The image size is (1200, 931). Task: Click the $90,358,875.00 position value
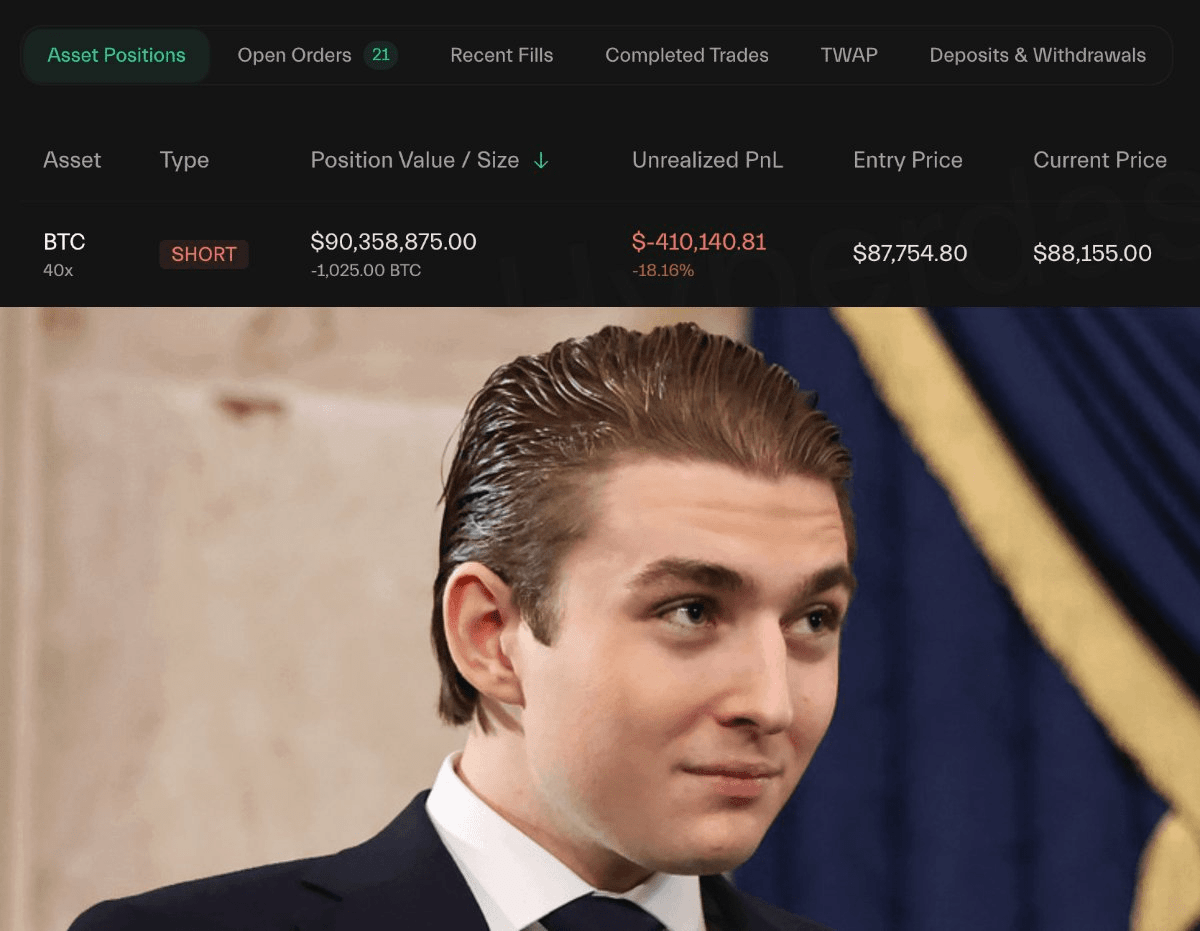[x=394, y=241]
